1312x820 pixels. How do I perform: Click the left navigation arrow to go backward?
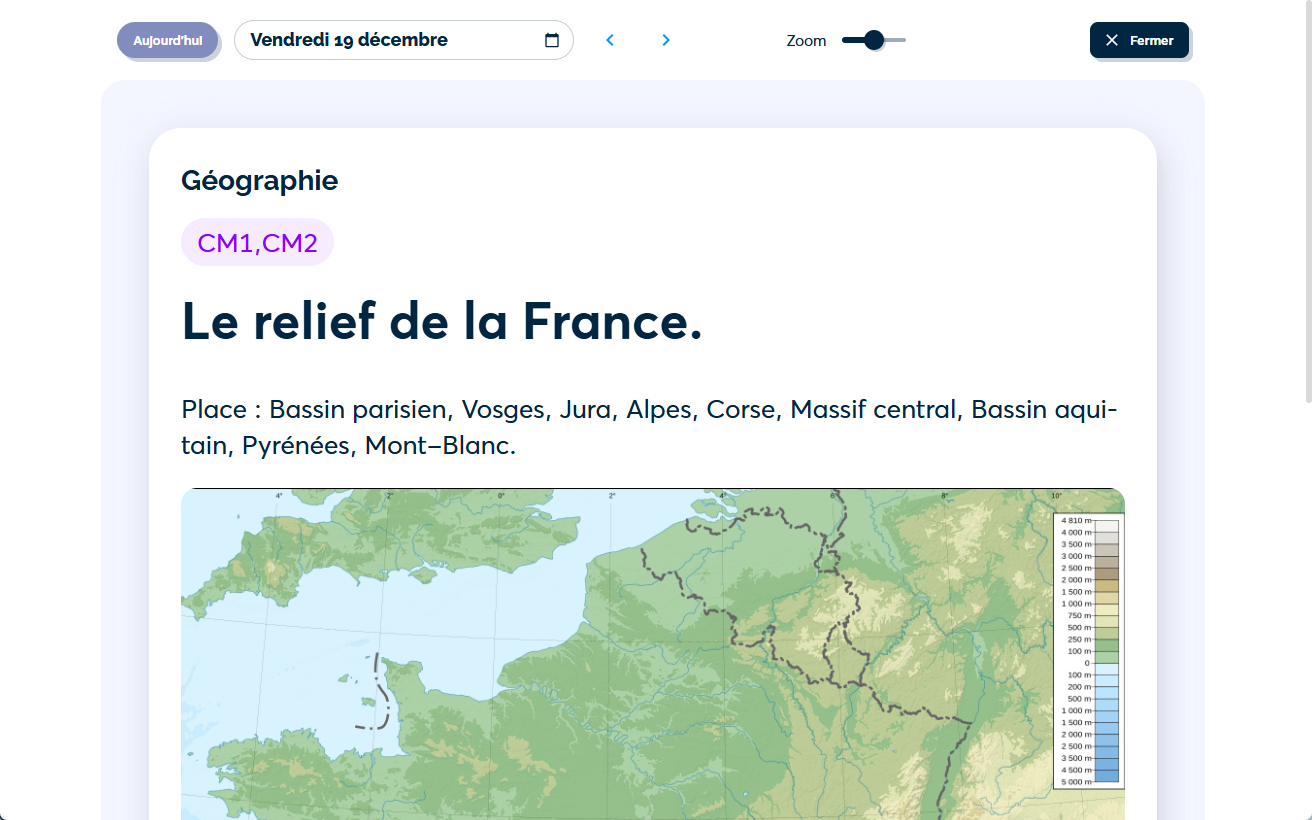pos(610,40)
